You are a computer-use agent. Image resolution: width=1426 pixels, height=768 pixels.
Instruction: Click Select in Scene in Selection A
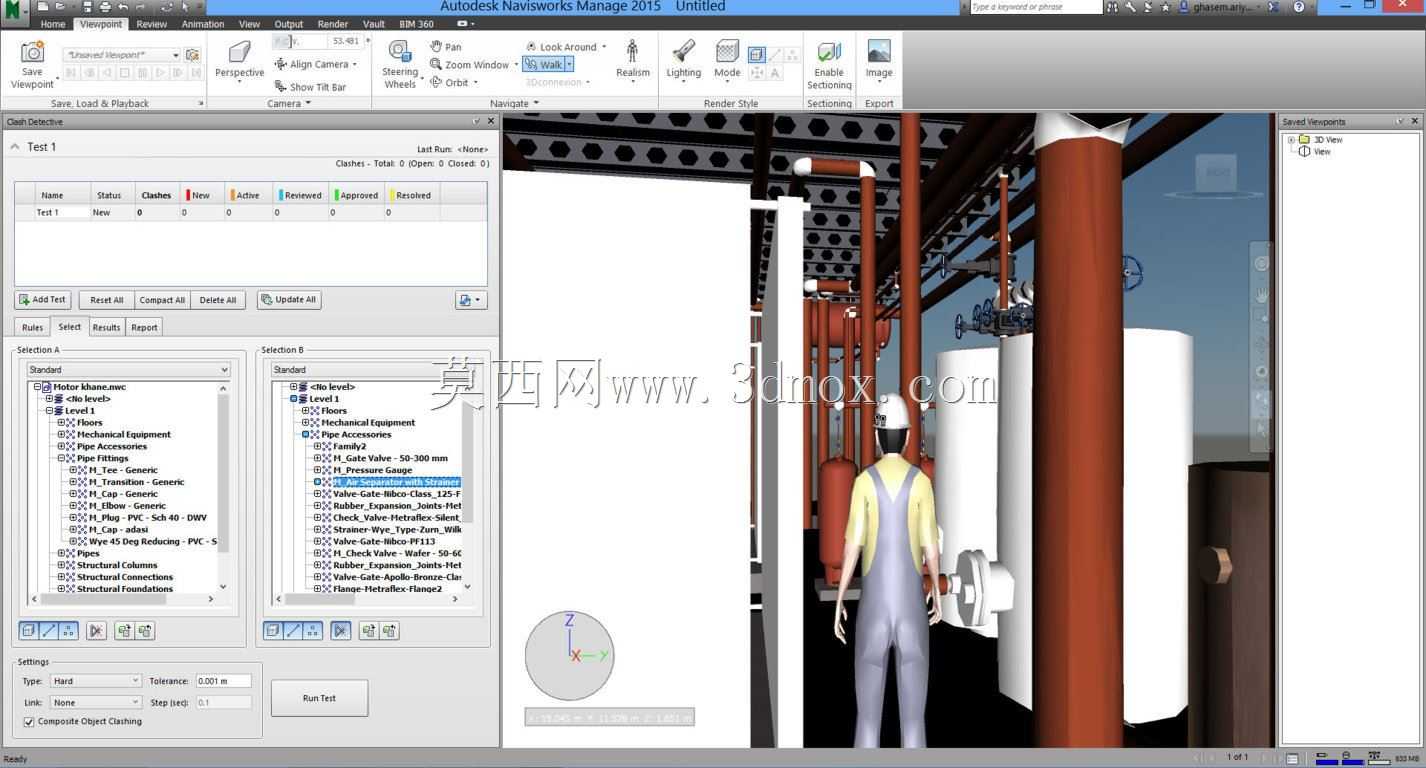(145, 631)
